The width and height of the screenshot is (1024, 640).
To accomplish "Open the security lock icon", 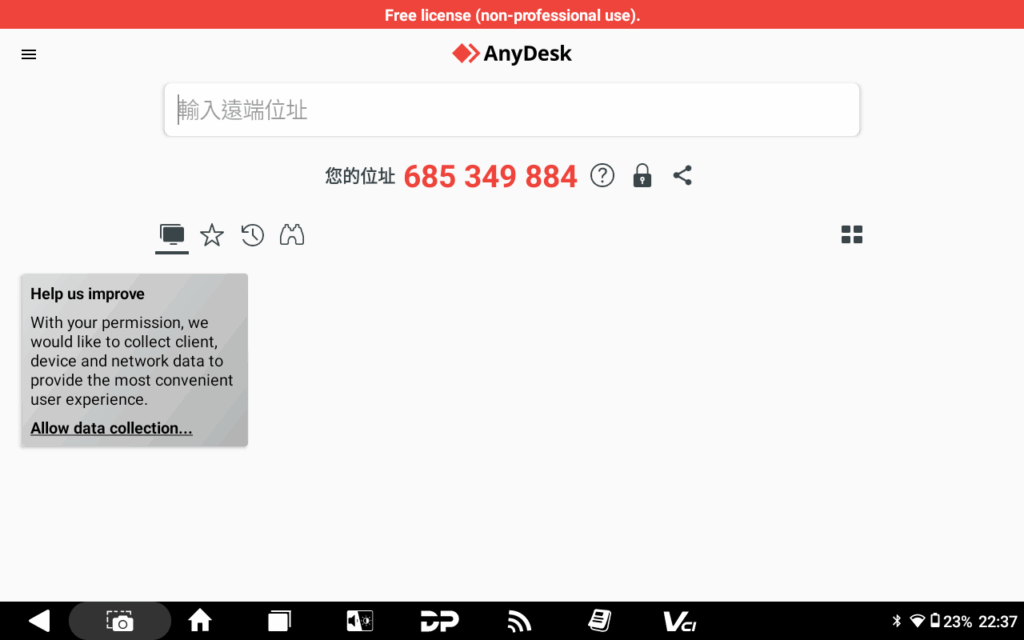I will coord(641,175).
